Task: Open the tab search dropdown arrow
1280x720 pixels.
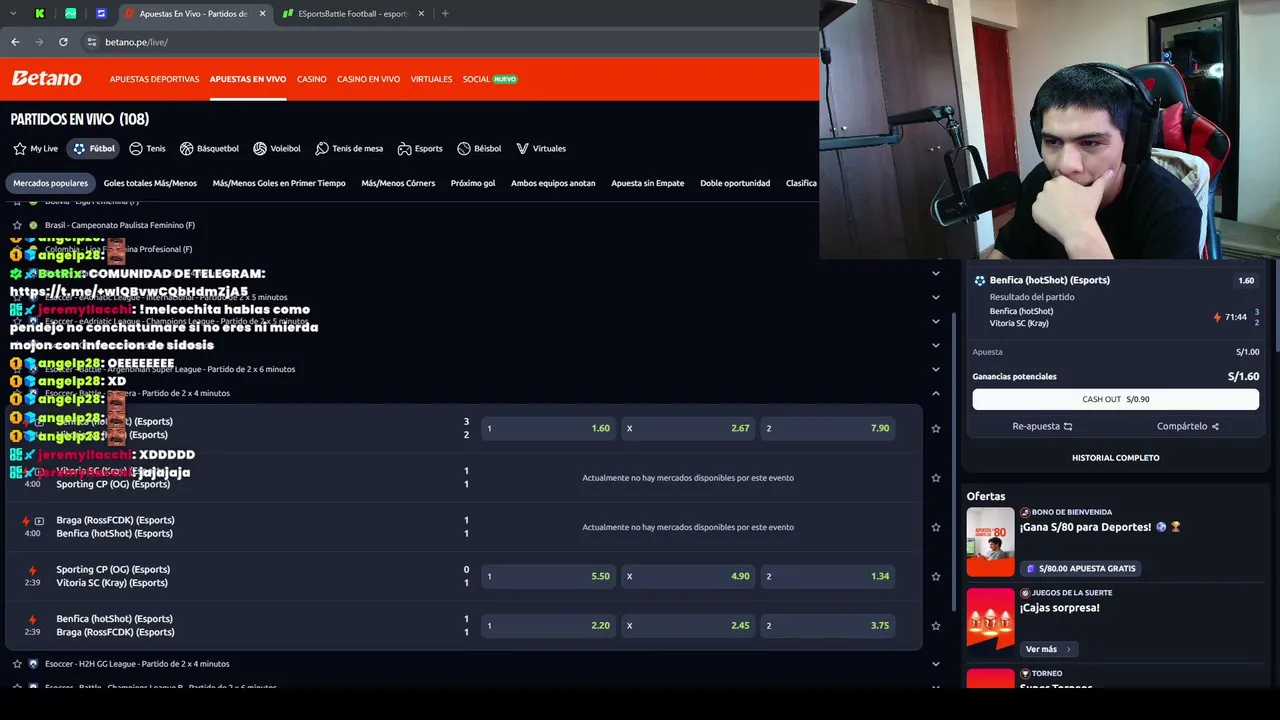Action: [x=13, y=14]
